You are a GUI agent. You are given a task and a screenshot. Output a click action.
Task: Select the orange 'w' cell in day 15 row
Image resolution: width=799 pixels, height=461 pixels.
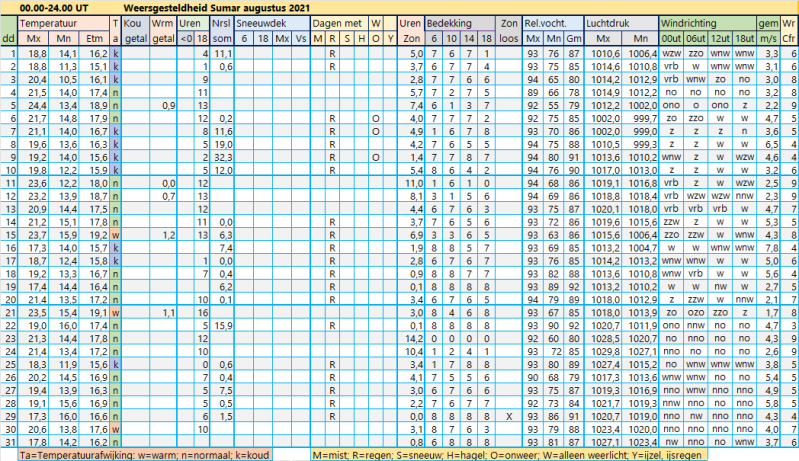pos(117,235)
